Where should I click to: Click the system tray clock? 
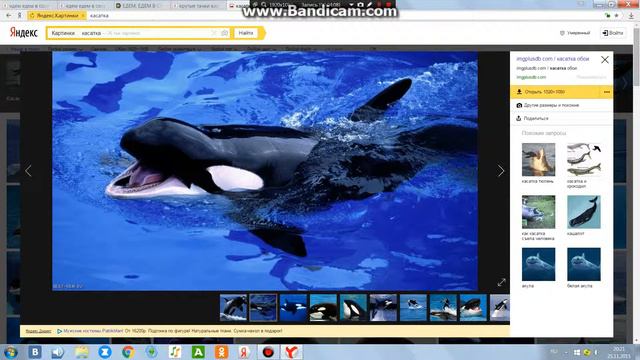click(620, 352)
